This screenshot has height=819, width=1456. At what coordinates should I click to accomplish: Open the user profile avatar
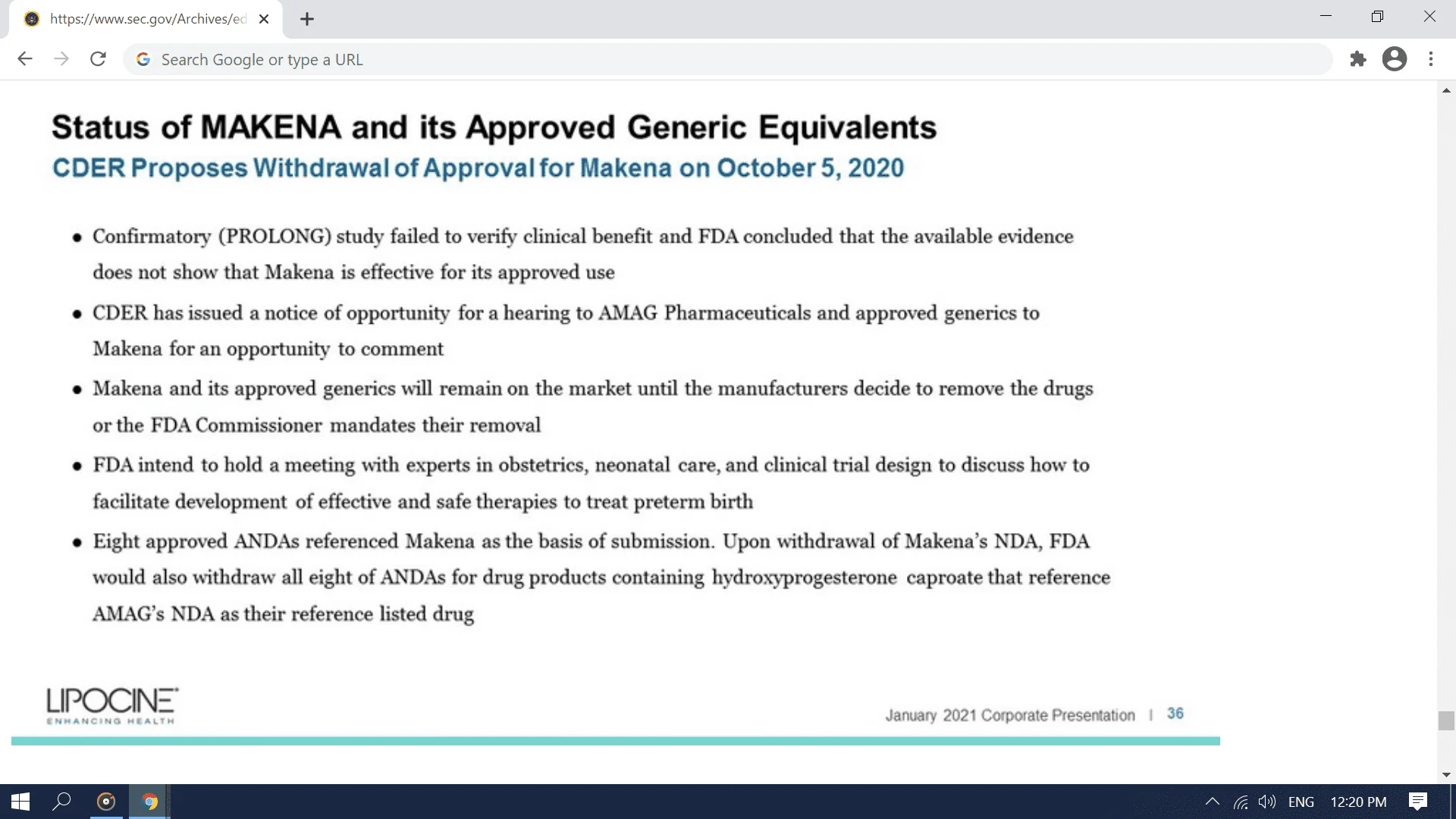pyautogui.click(x=1394, y=59)
